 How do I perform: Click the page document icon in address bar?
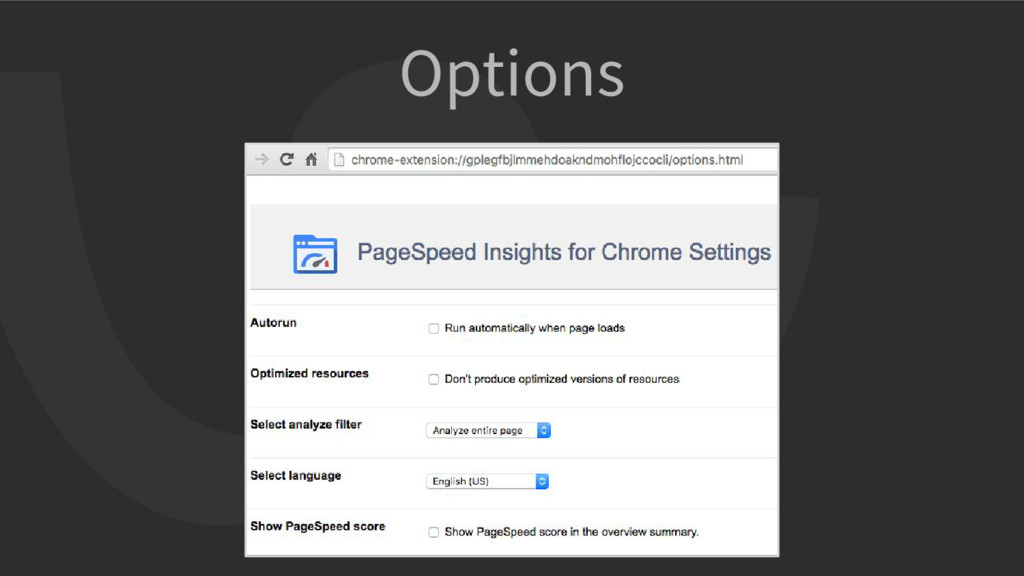point(338,160)
